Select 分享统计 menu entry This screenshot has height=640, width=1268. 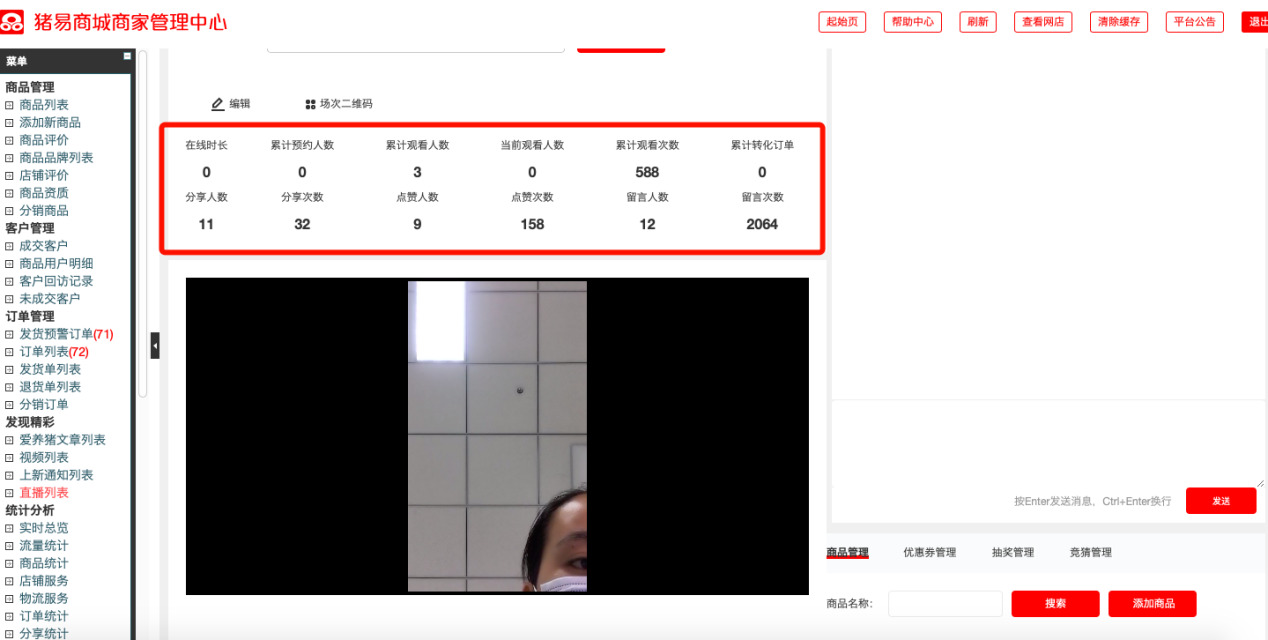click(x=44, y=634)
